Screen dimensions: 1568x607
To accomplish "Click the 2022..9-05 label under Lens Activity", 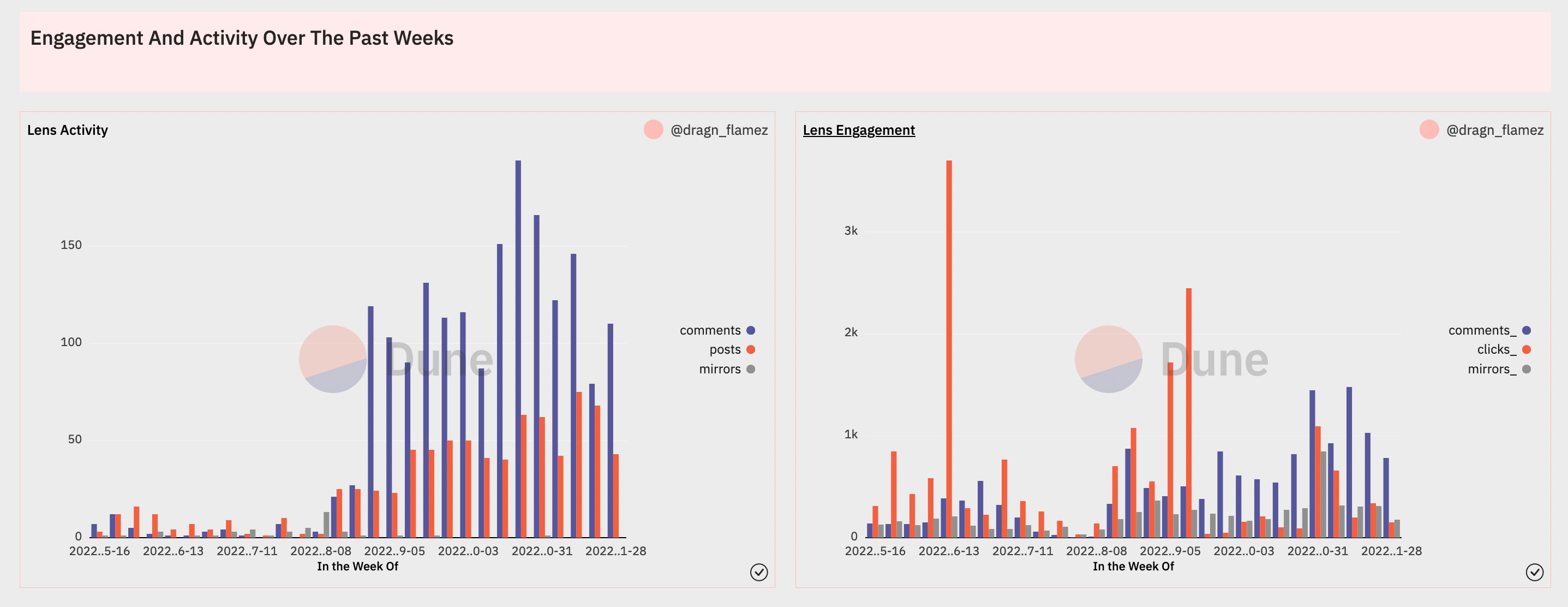I will (x=394, y=551).
